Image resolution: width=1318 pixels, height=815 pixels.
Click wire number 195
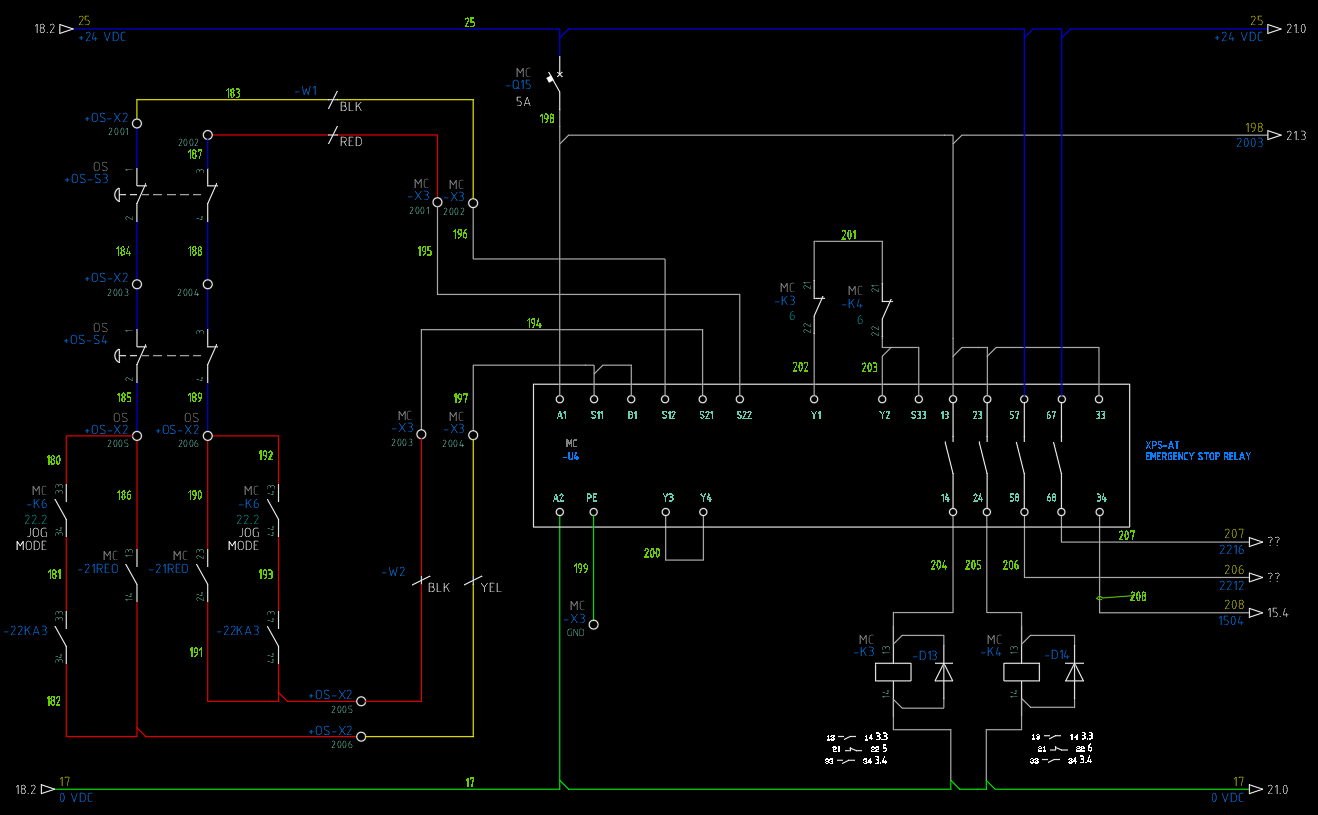click(426, 251)
